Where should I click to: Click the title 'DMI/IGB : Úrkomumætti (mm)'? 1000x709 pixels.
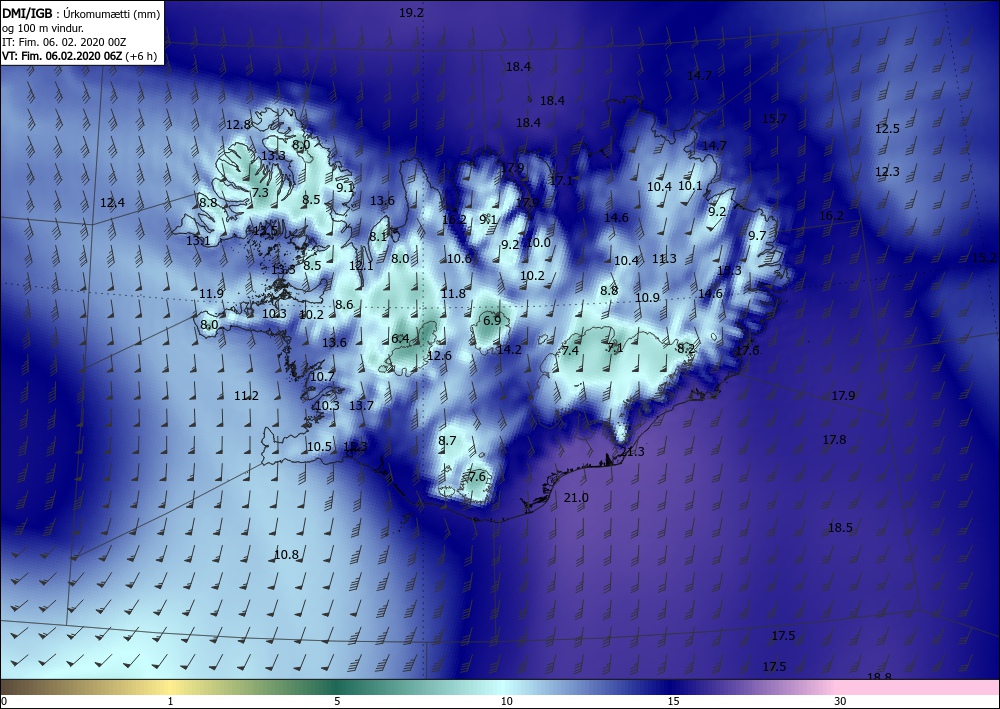pyautogui.click(x=82, y=13)
